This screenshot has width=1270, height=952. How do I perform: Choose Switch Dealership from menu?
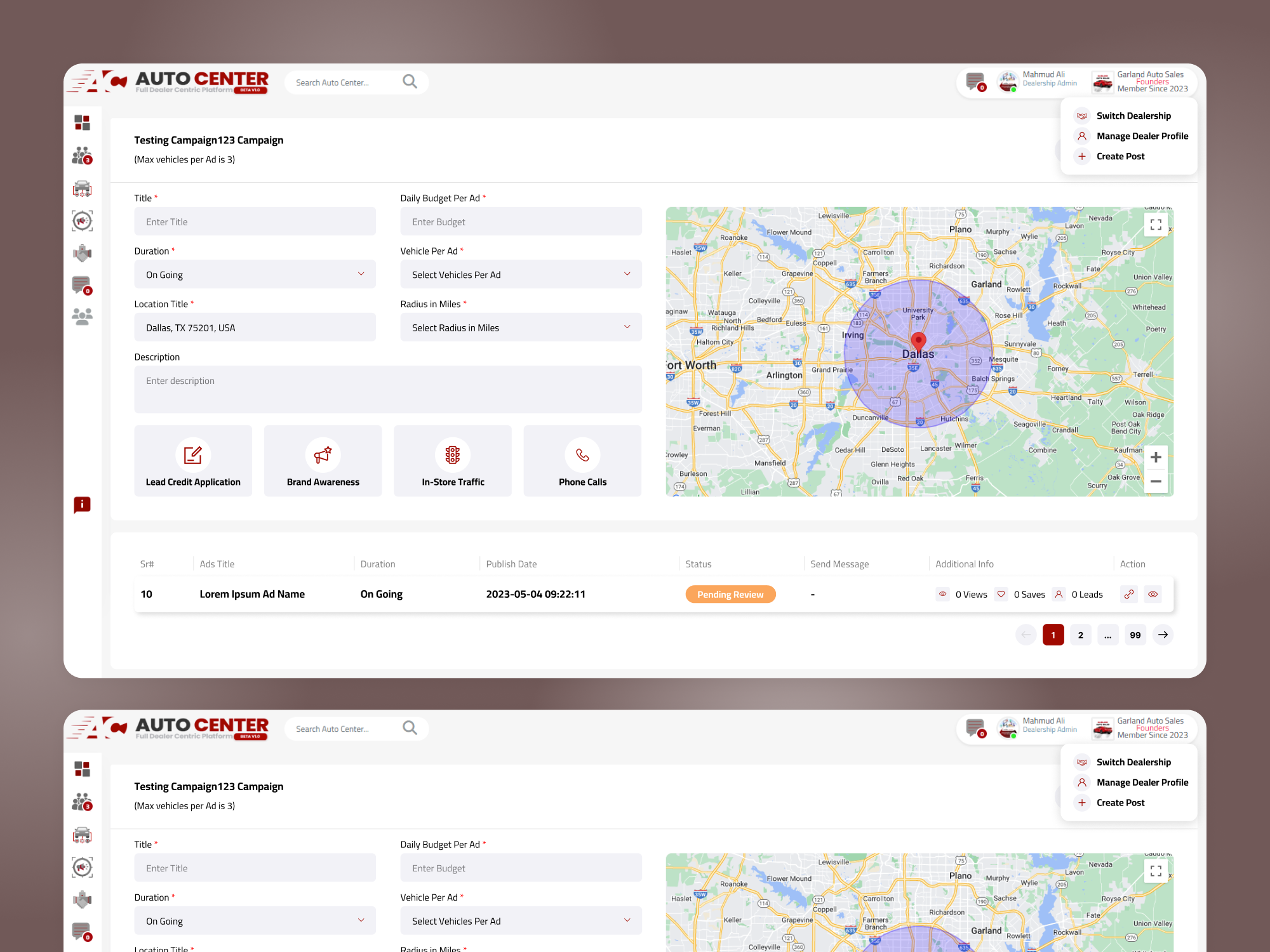click(x=1133, y=116)
